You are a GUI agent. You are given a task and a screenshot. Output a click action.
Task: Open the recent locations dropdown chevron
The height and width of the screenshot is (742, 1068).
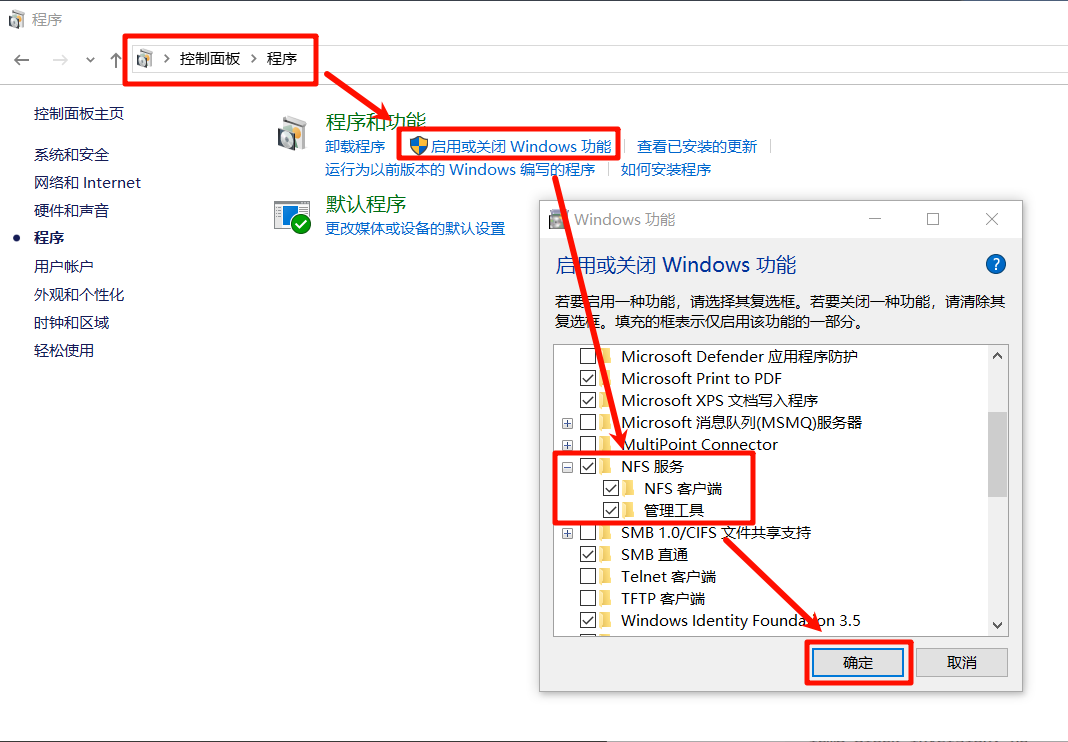click(x=90, y=60)
